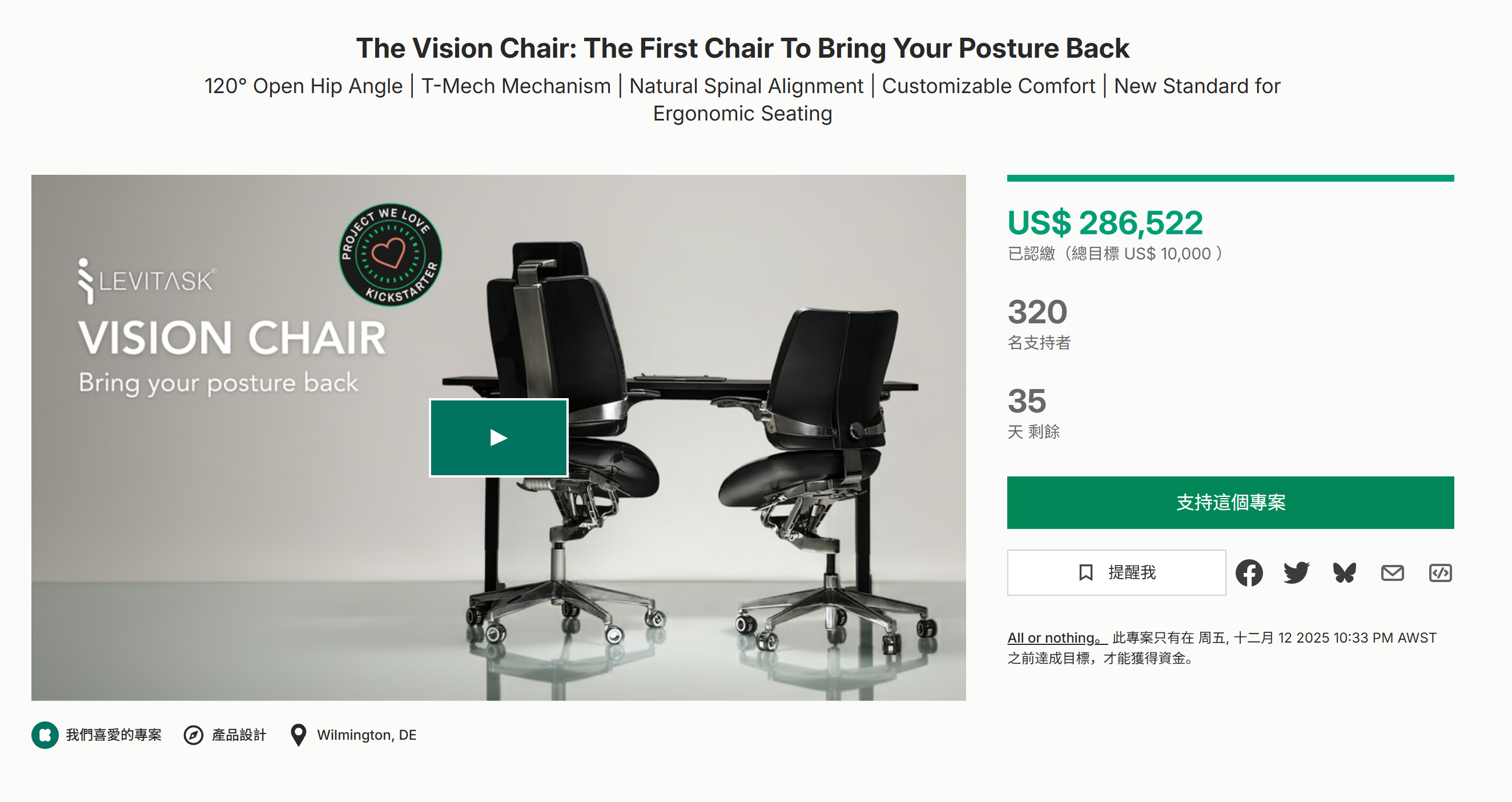Share the project on Bluesky
This screenshot has height=802, width=1512.
tap(1344, 572)
